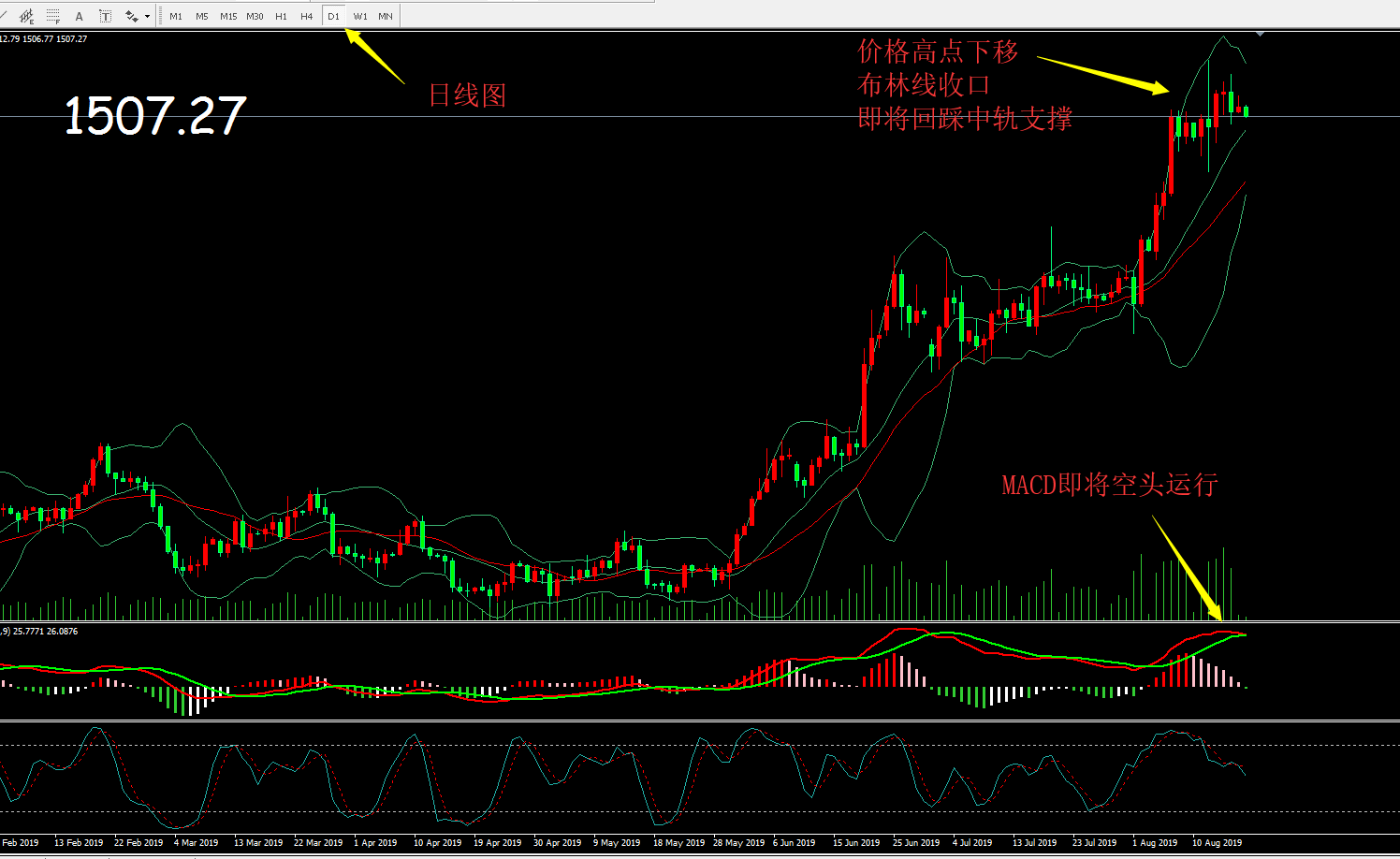Screen dimensions: 1400x859
Task: Click the 10 Aug 2019 date label
Action: (1217, 842)
